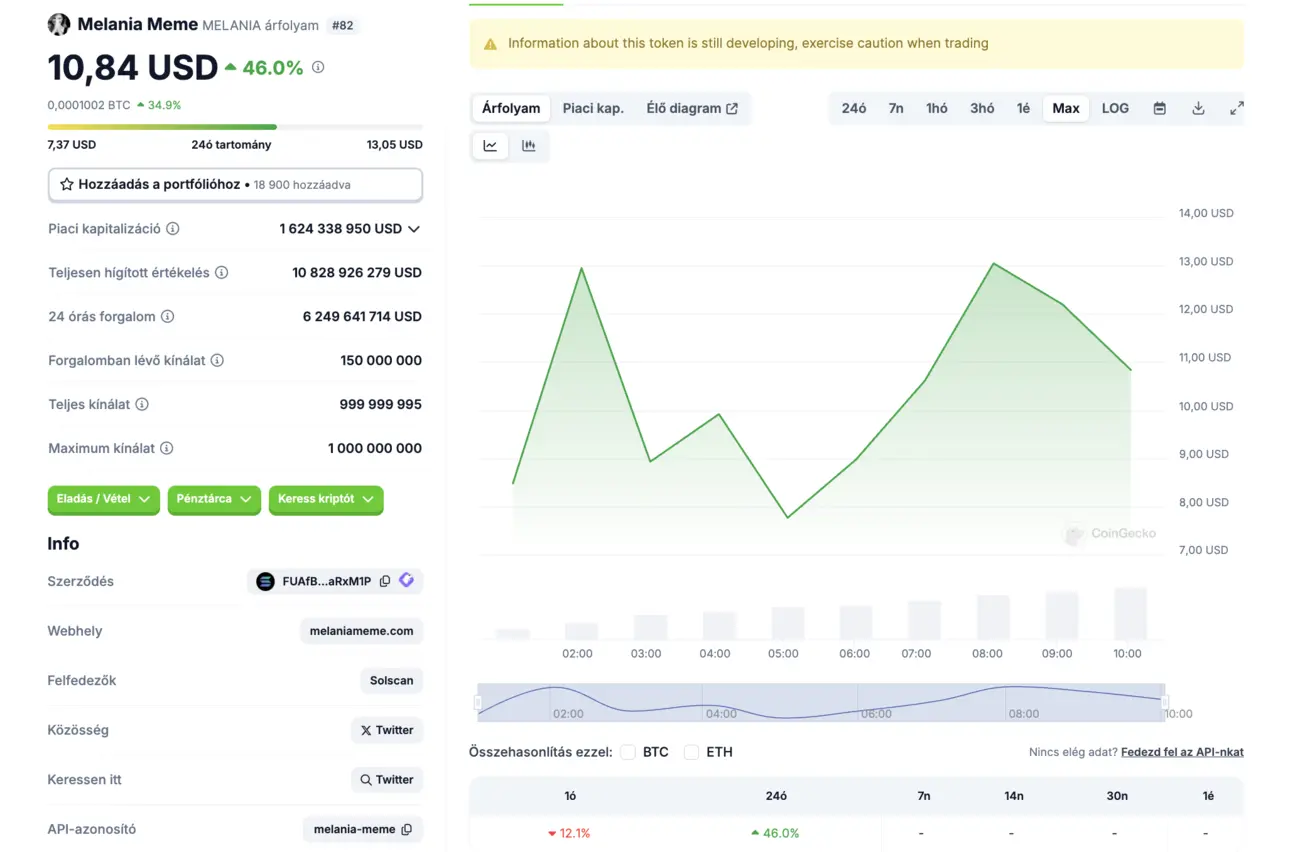Viewport: 1300px width, 852px height.
Task: Grab the right handle of chart navigator
Action: point(1165,703)
